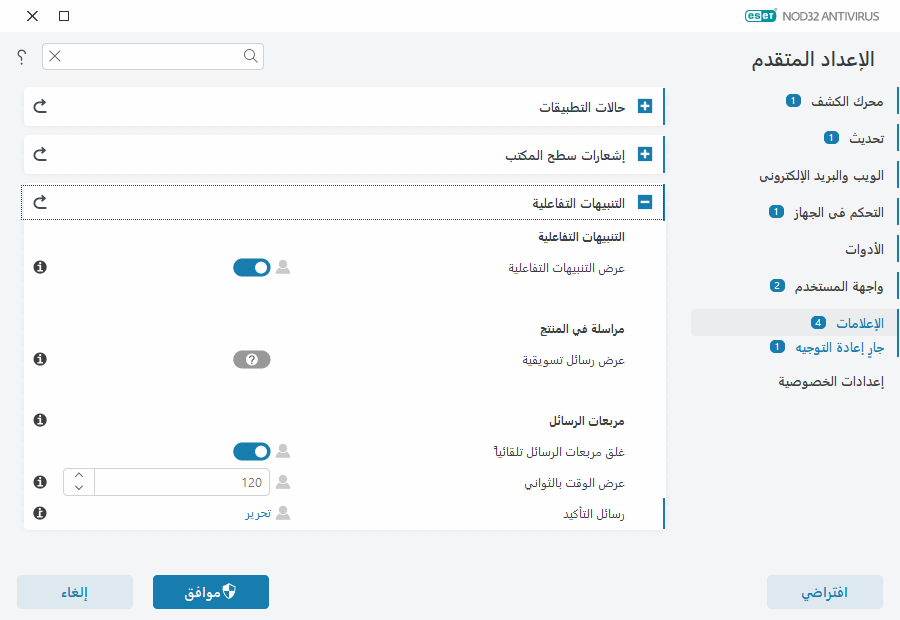This screenshot has width=900, height=620.
Task: Click badge 1 next to جار إعادة التوجيه
Action: (x=777, y=347)
